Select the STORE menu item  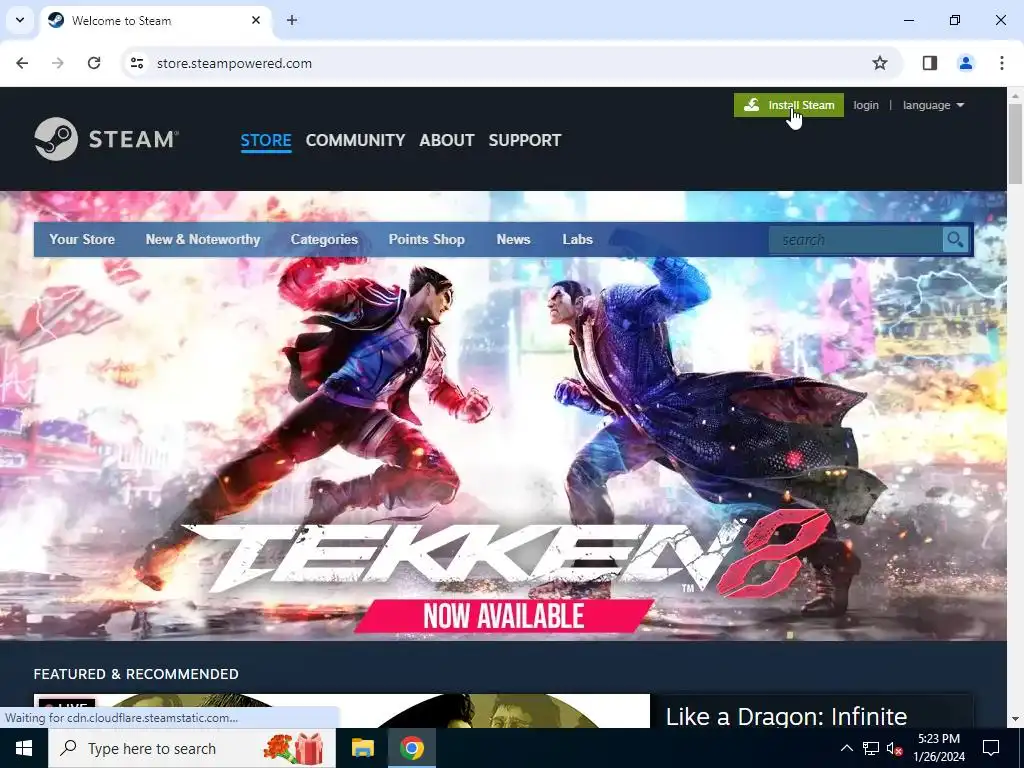[x=266, y=140]
